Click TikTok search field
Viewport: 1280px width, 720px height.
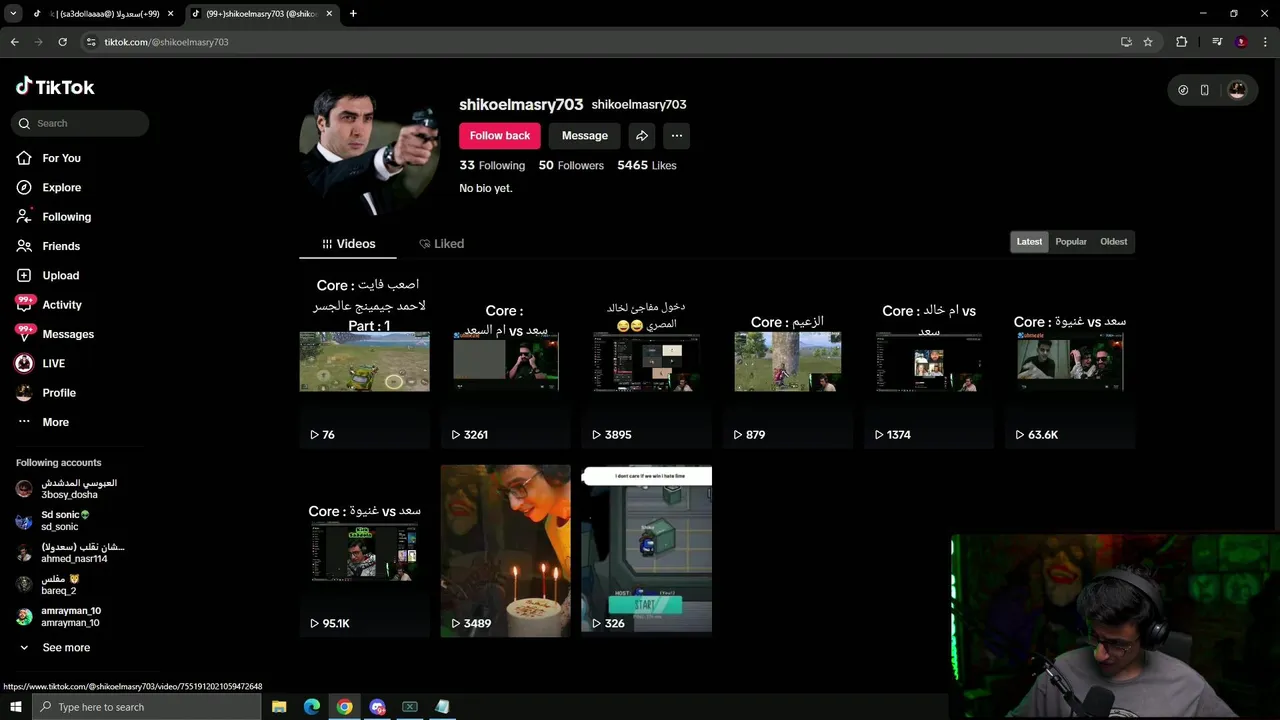[x=80, y=123]
